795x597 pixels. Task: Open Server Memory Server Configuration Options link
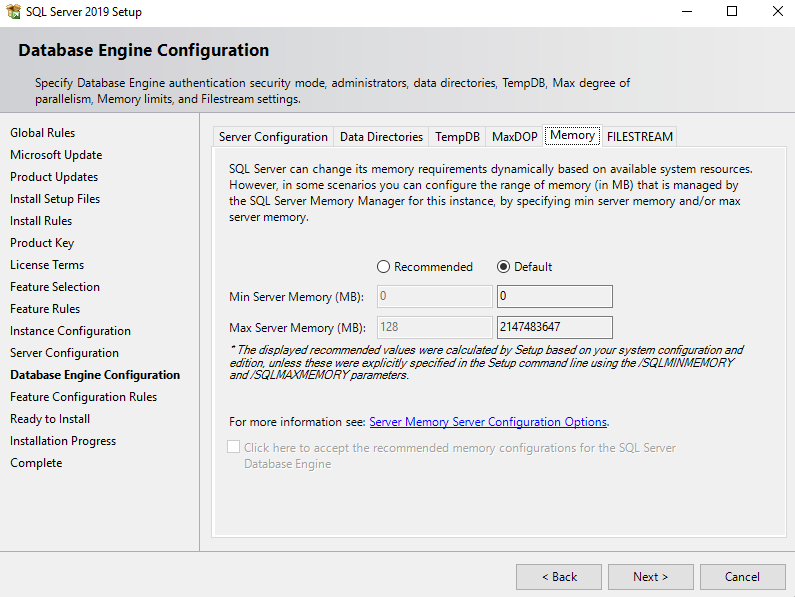click(488, 422)
